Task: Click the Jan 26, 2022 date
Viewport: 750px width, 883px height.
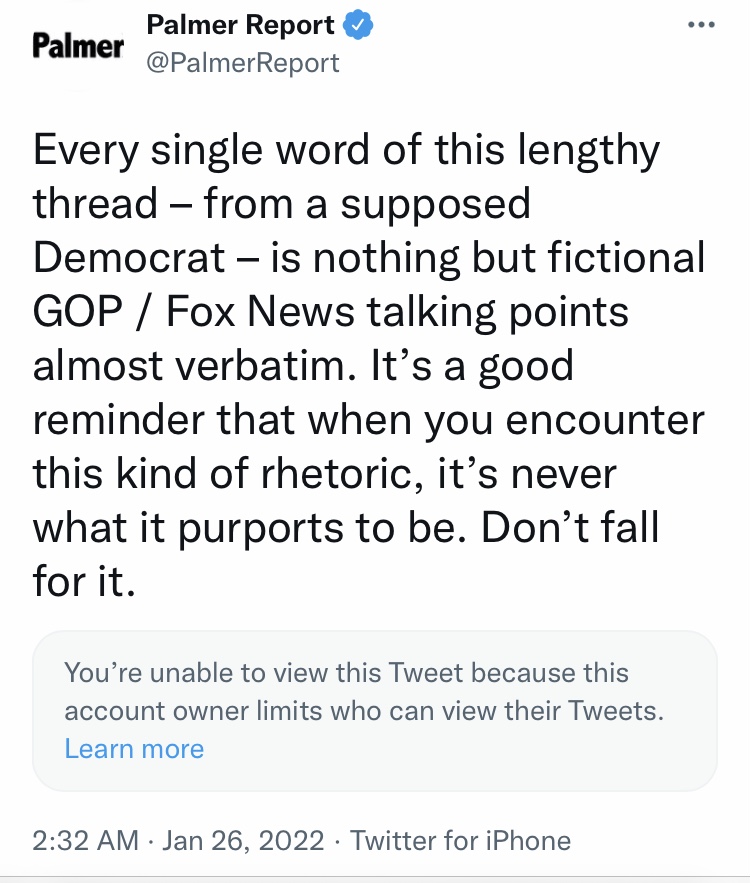Action: [x=243, y=841]
